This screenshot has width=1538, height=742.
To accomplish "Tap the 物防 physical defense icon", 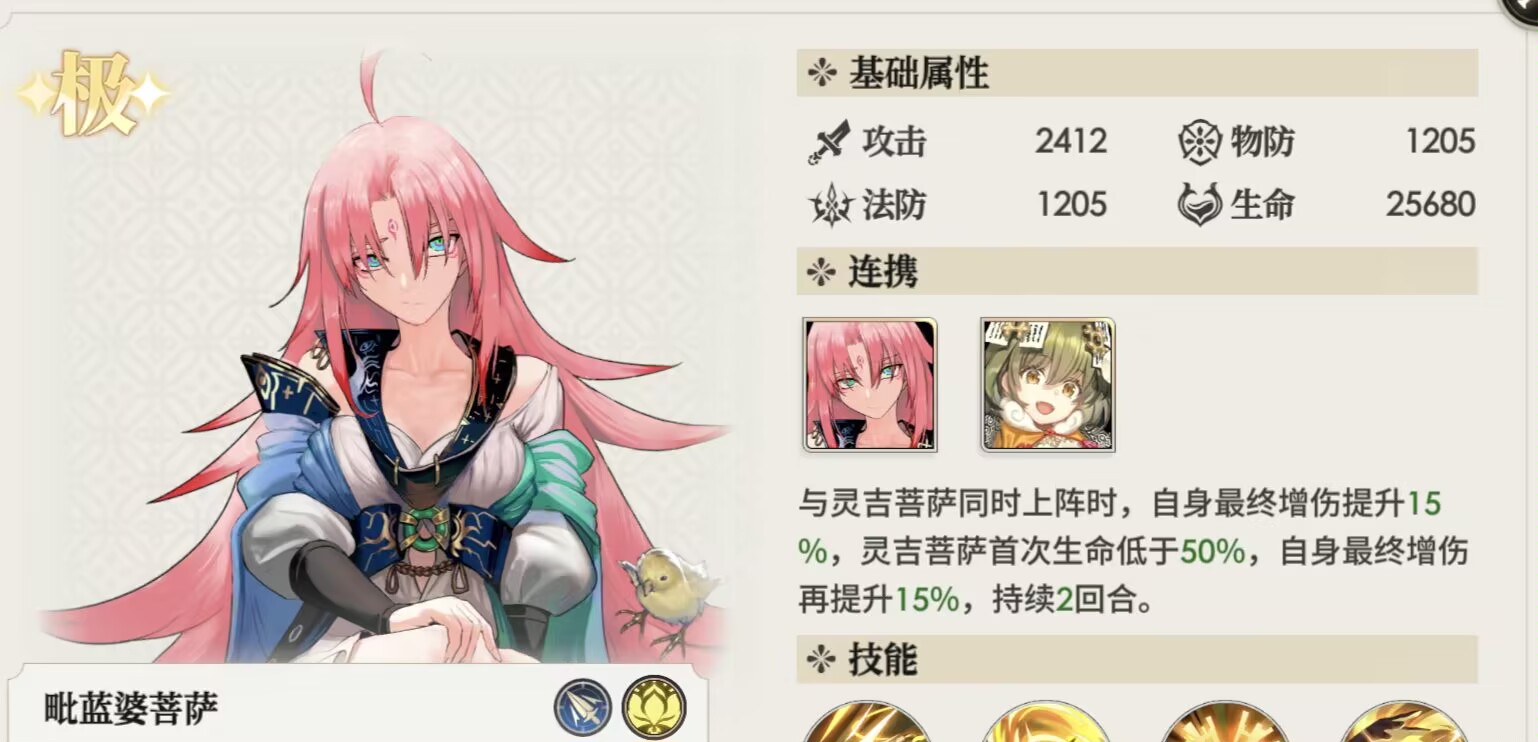I will [x=1199, y=142].
